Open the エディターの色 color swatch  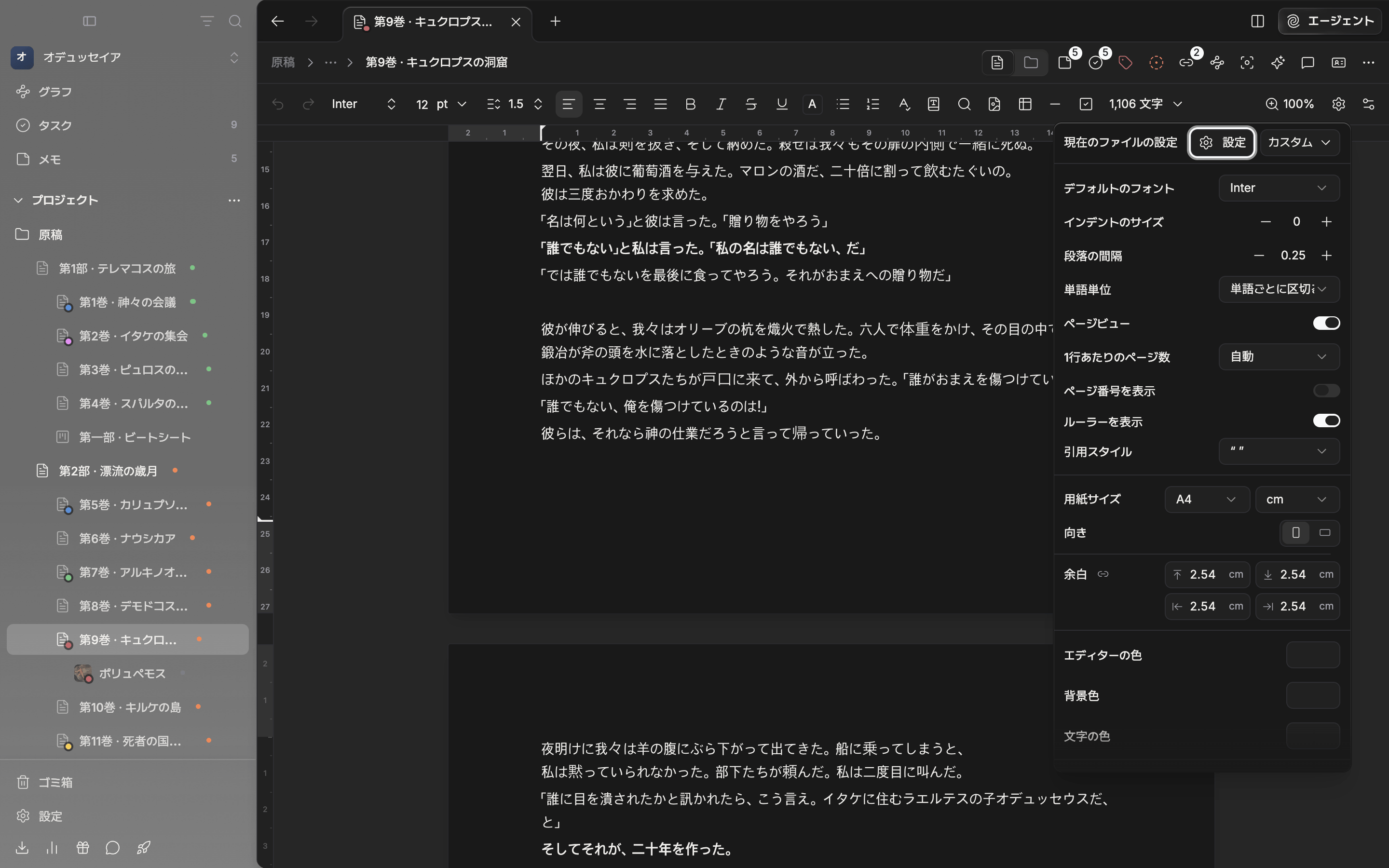pos(1313,655)
